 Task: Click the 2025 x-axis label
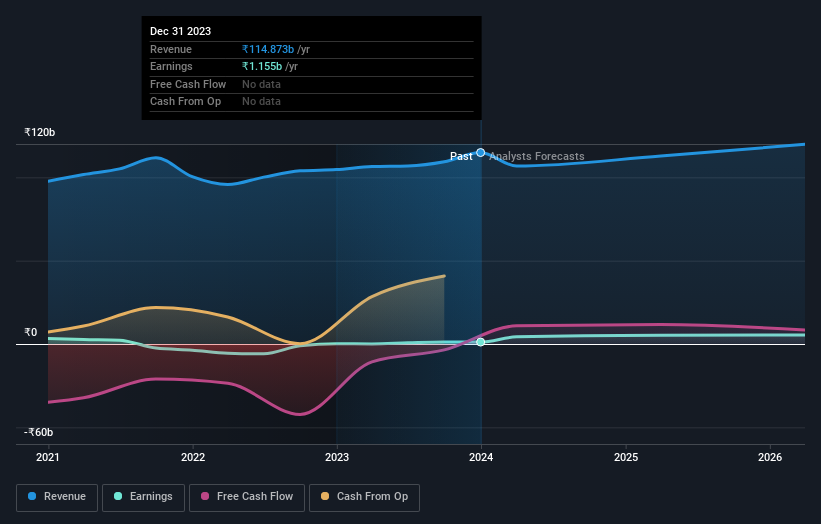(626, 457)
